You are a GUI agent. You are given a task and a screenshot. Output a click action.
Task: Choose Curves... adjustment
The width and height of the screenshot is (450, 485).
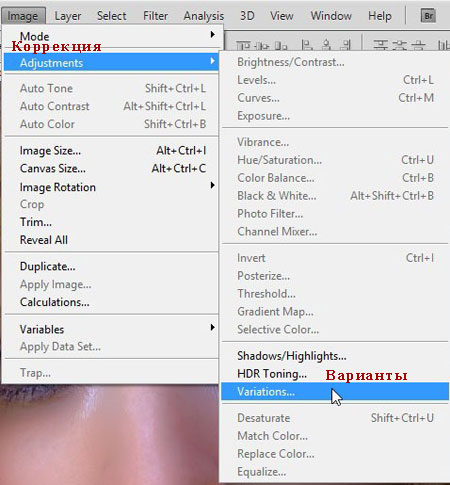(335, 98)
